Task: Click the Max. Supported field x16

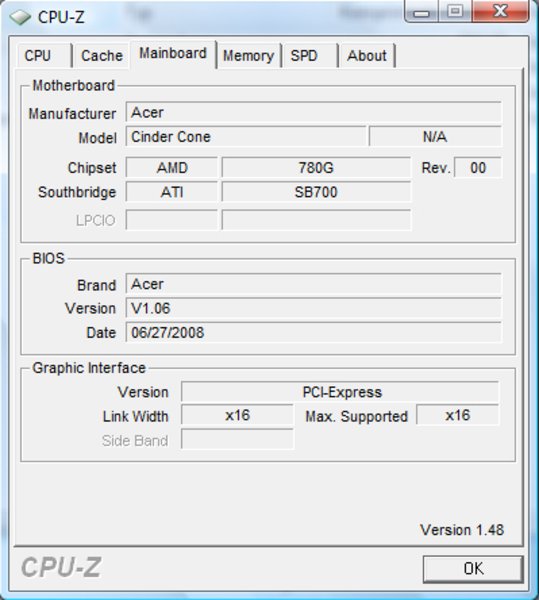Action: tap(458, 416)
